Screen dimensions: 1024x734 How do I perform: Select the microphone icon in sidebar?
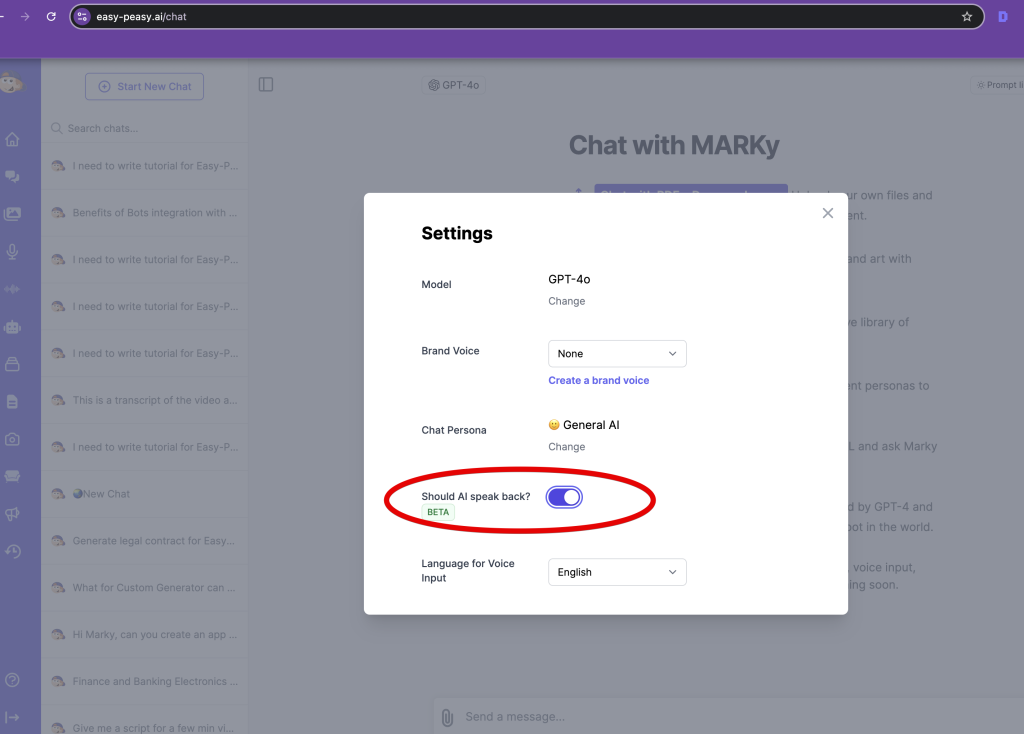point(13,252)
